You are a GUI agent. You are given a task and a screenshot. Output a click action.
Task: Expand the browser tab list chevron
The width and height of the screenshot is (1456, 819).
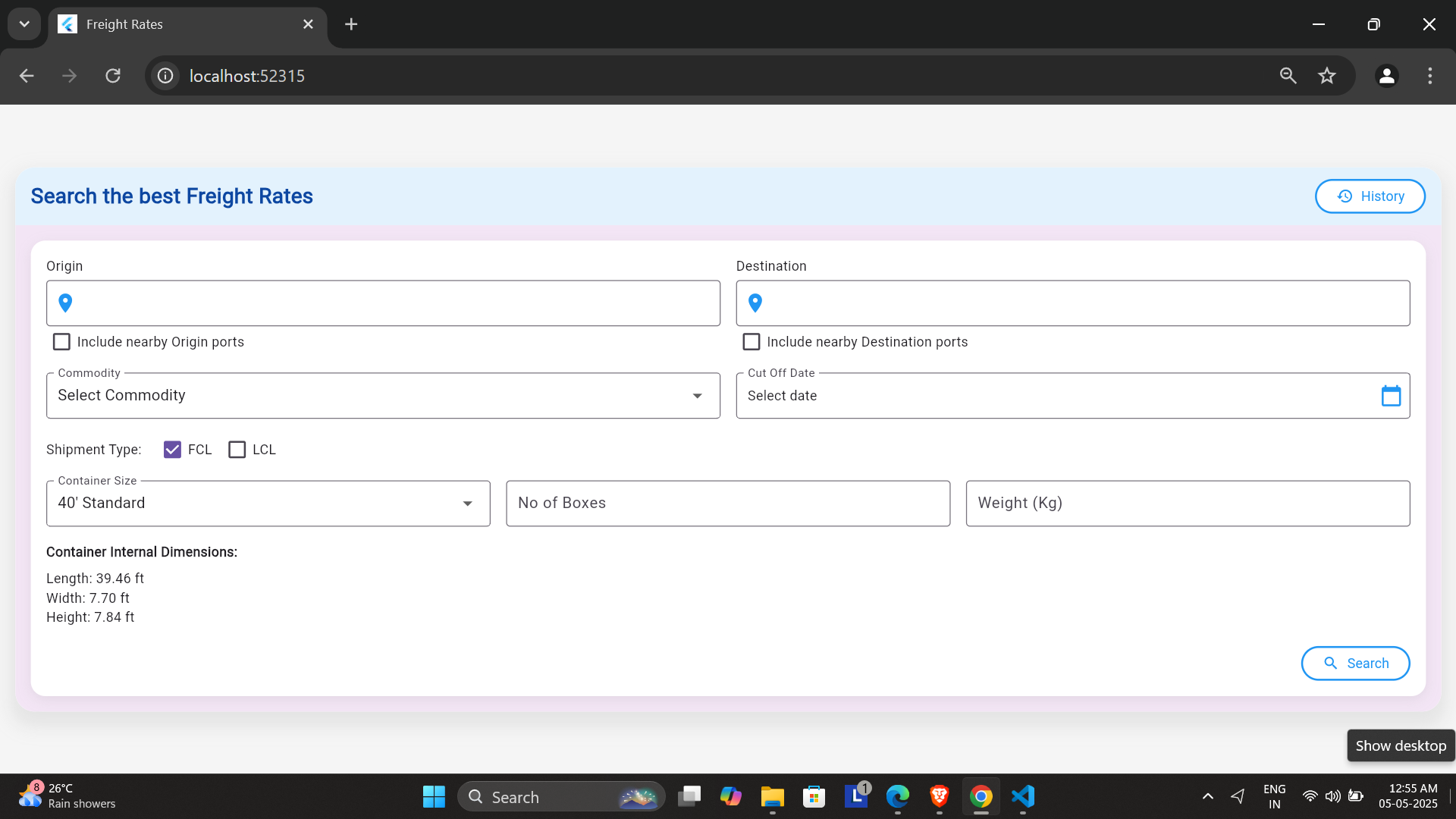tap(24, 24)
